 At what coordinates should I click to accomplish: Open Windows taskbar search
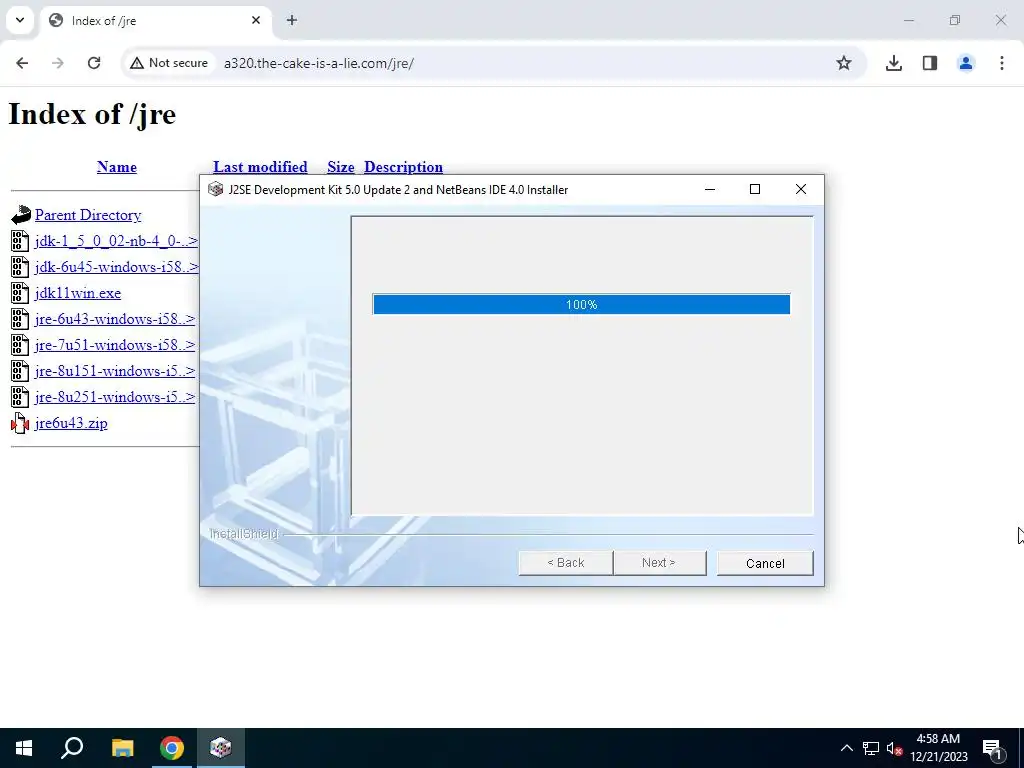[72, 748]
